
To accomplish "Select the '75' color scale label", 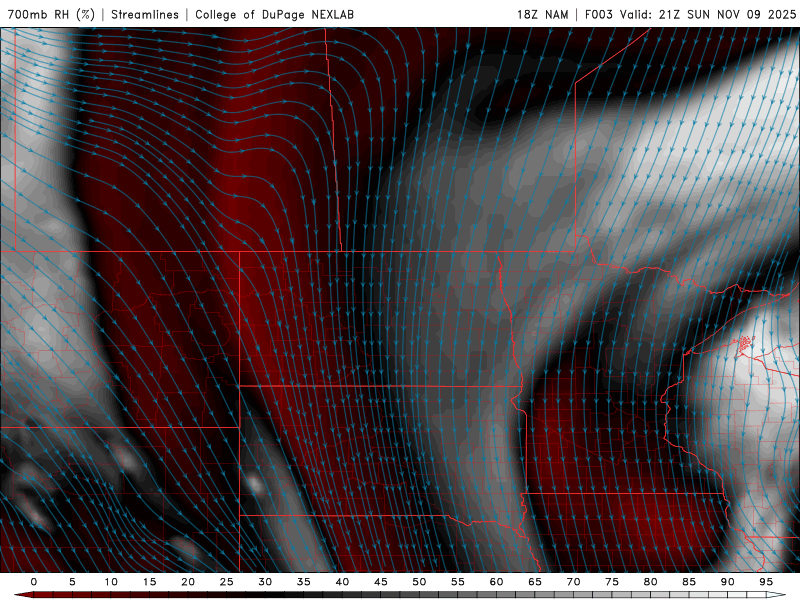I will (612, 582).
